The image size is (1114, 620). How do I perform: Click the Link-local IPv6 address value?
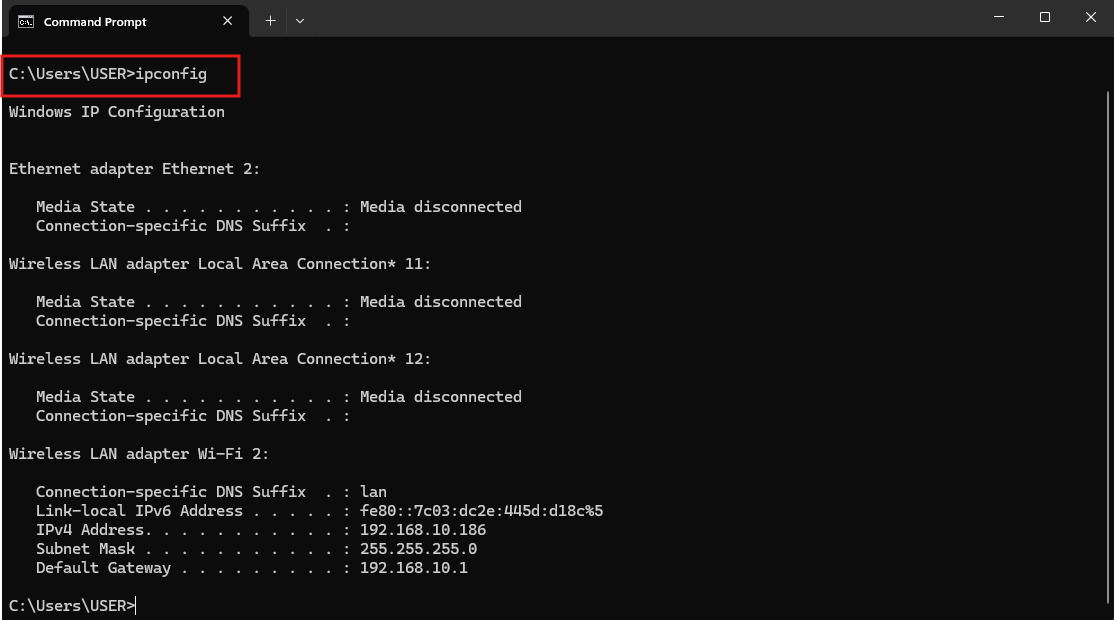coord(481,511)
